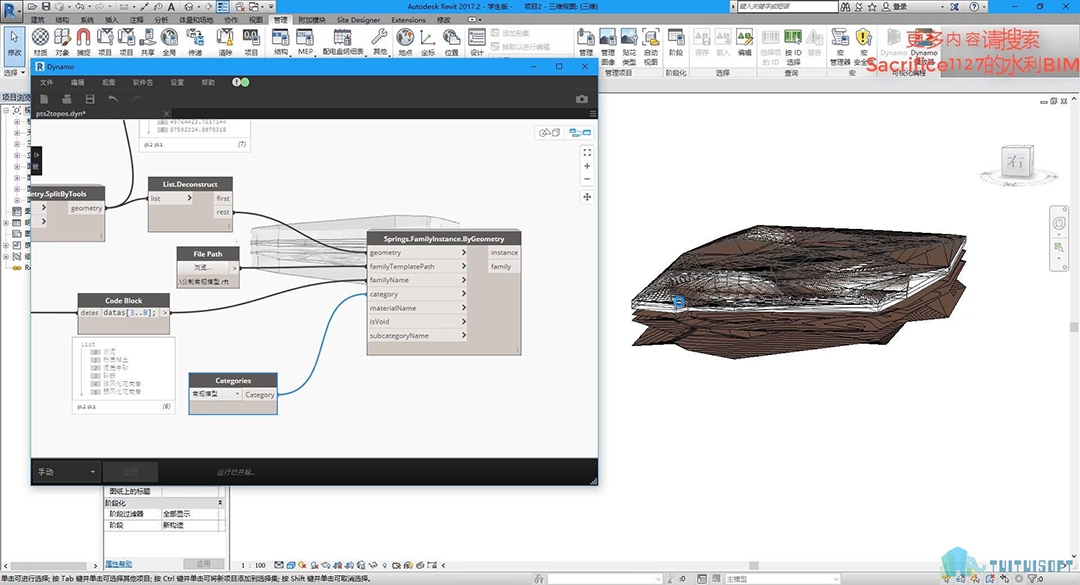This screenshot has height=585, width=1080.
Task: Click the Select by ID (按ID选择) icon
Action: click(793, 40)
